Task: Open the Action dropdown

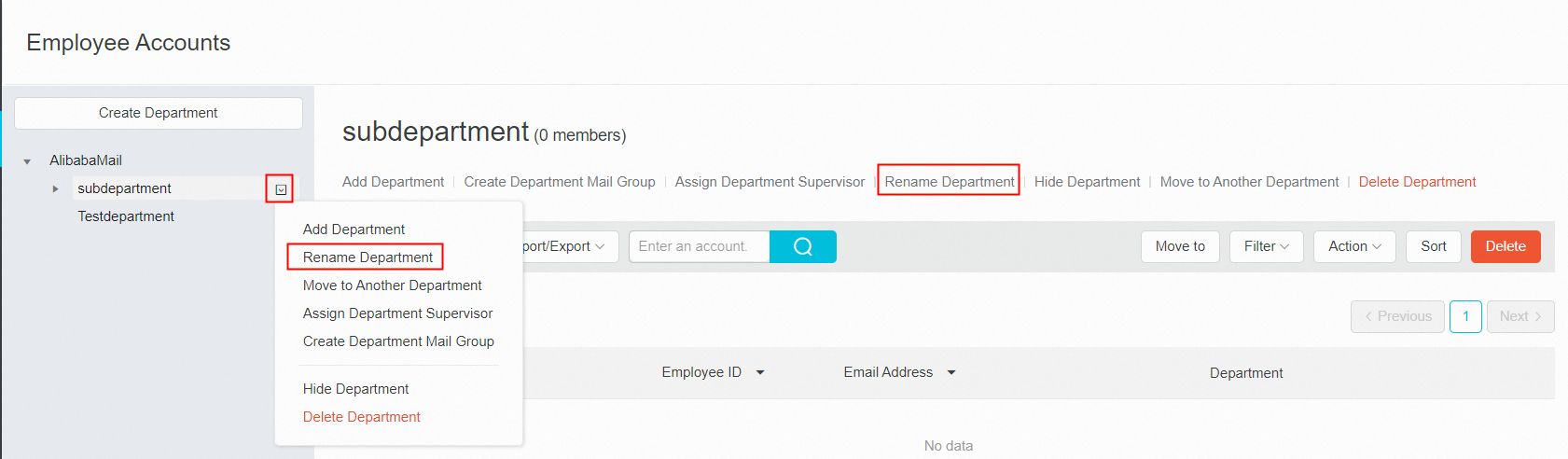Action: tap(1354, 246)
